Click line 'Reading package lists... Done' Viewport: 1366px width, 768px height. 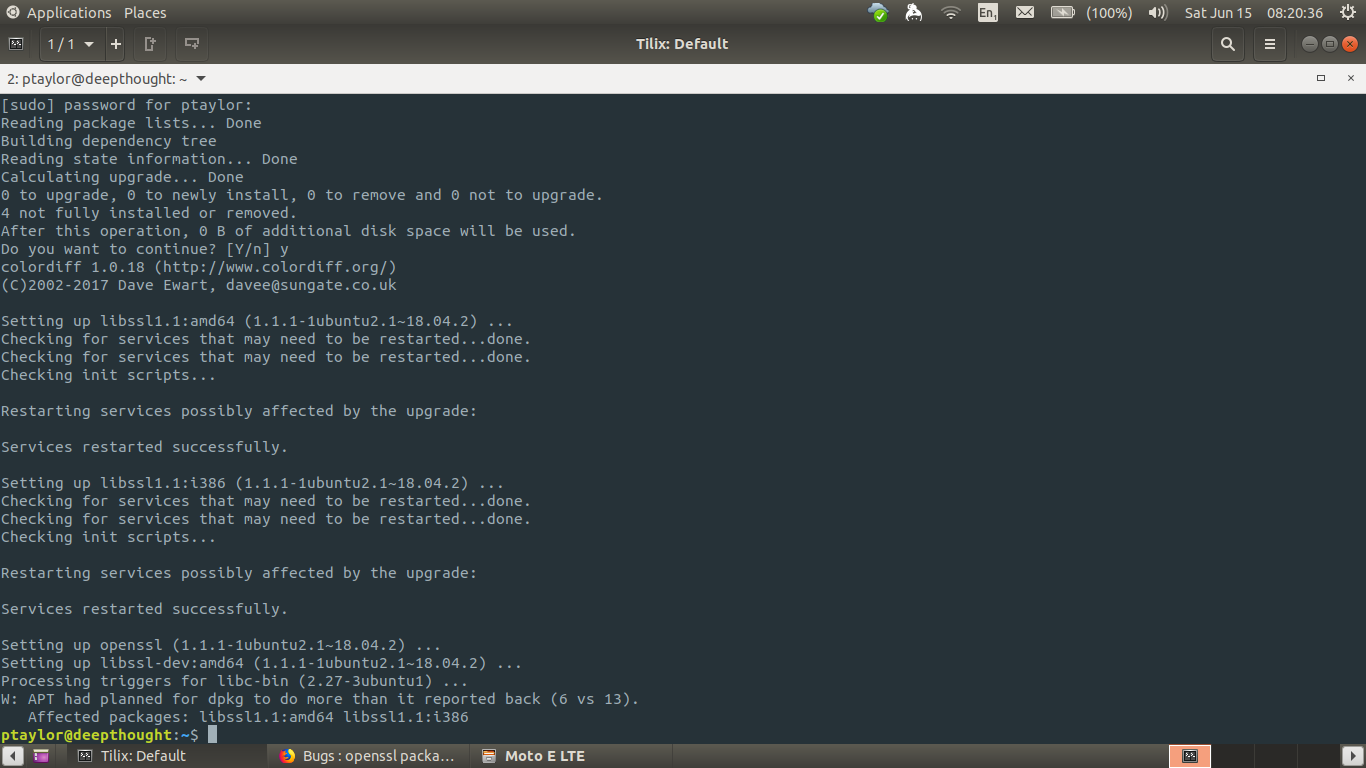click(131, 123)
